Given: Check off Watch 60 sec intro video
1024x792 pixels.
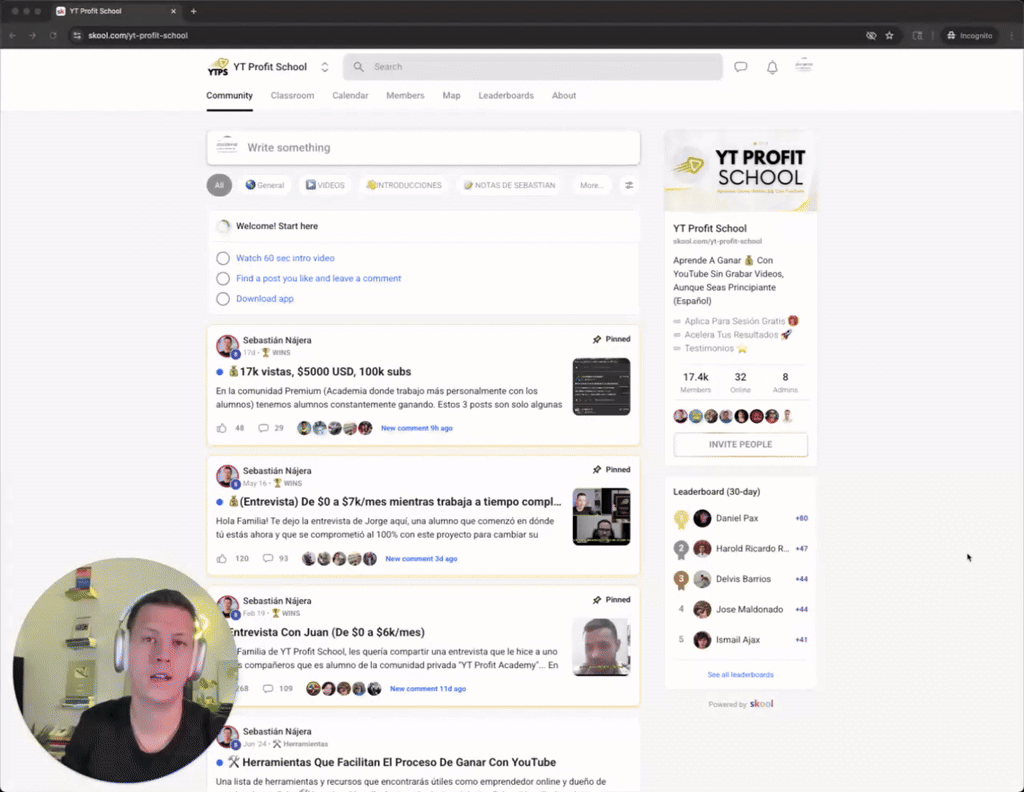Looking at the screenshot, I should 223,258.
